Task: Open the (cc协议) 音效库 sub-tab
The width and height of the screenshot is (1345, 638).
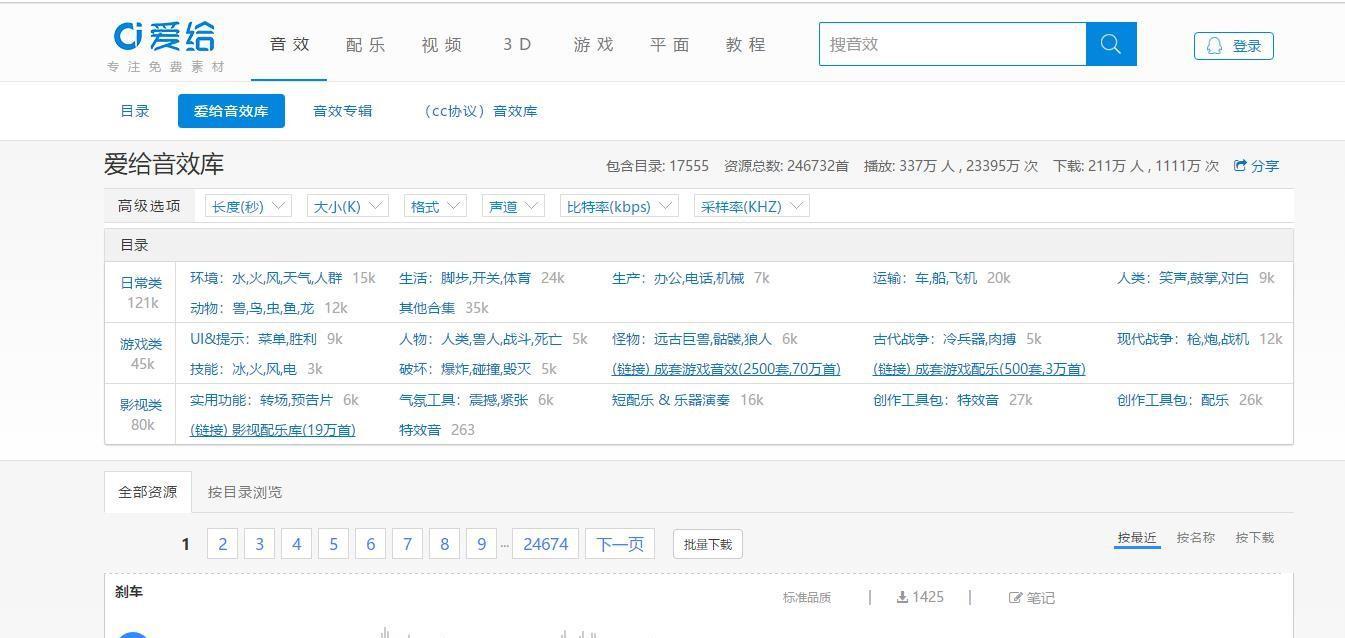Action: (x=480, y=111)
